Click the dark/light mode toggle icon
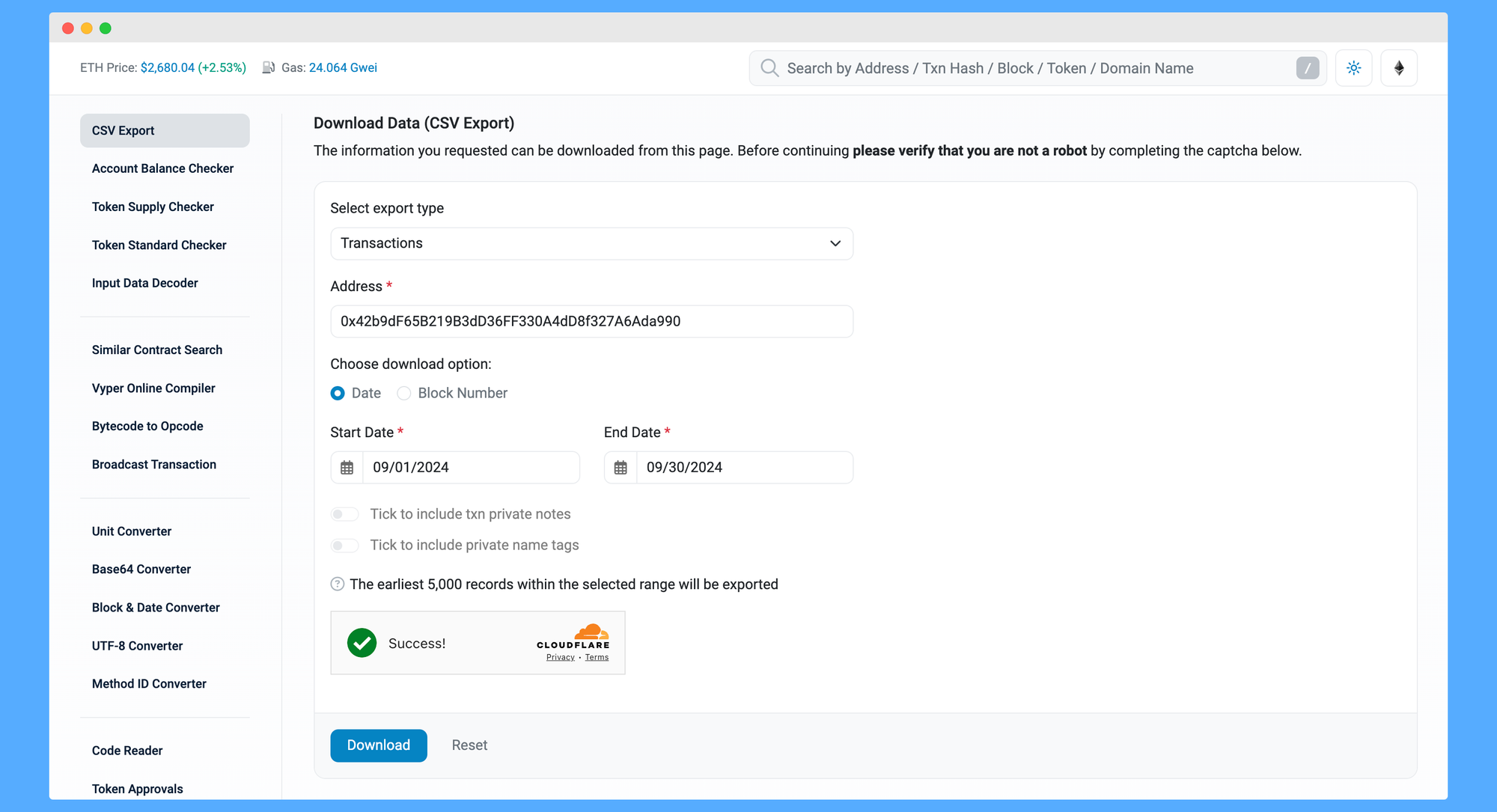Screen dimensions: 1497x812 (x=1354, y=68)
